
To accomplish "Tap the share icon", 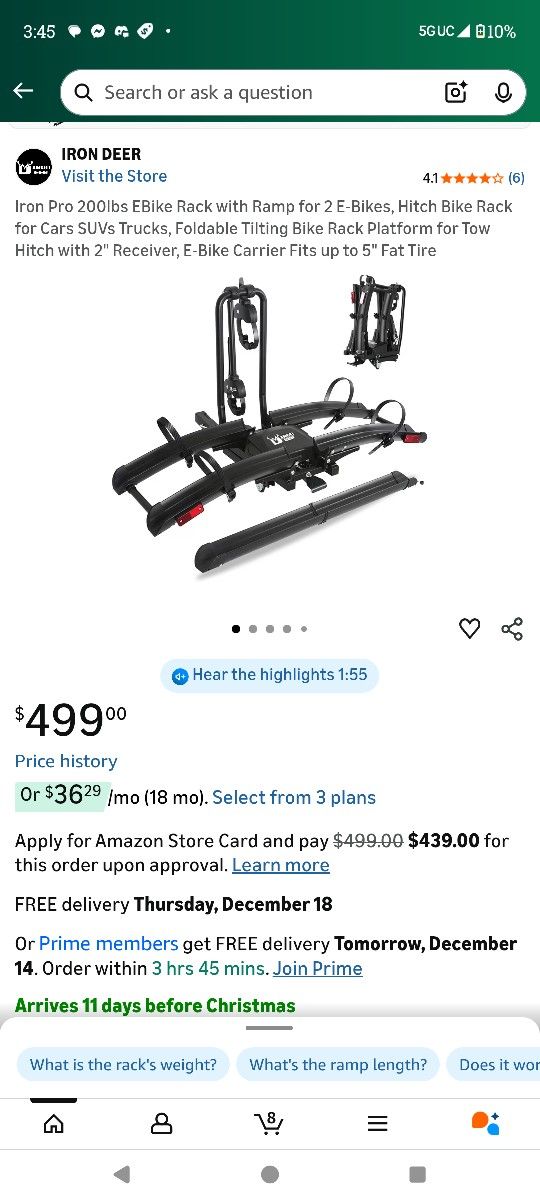I will pos(512,628).
